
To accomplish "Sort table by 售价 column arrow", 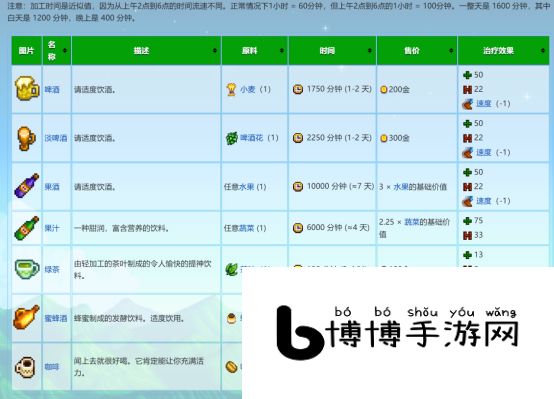I will click(451, 51).
